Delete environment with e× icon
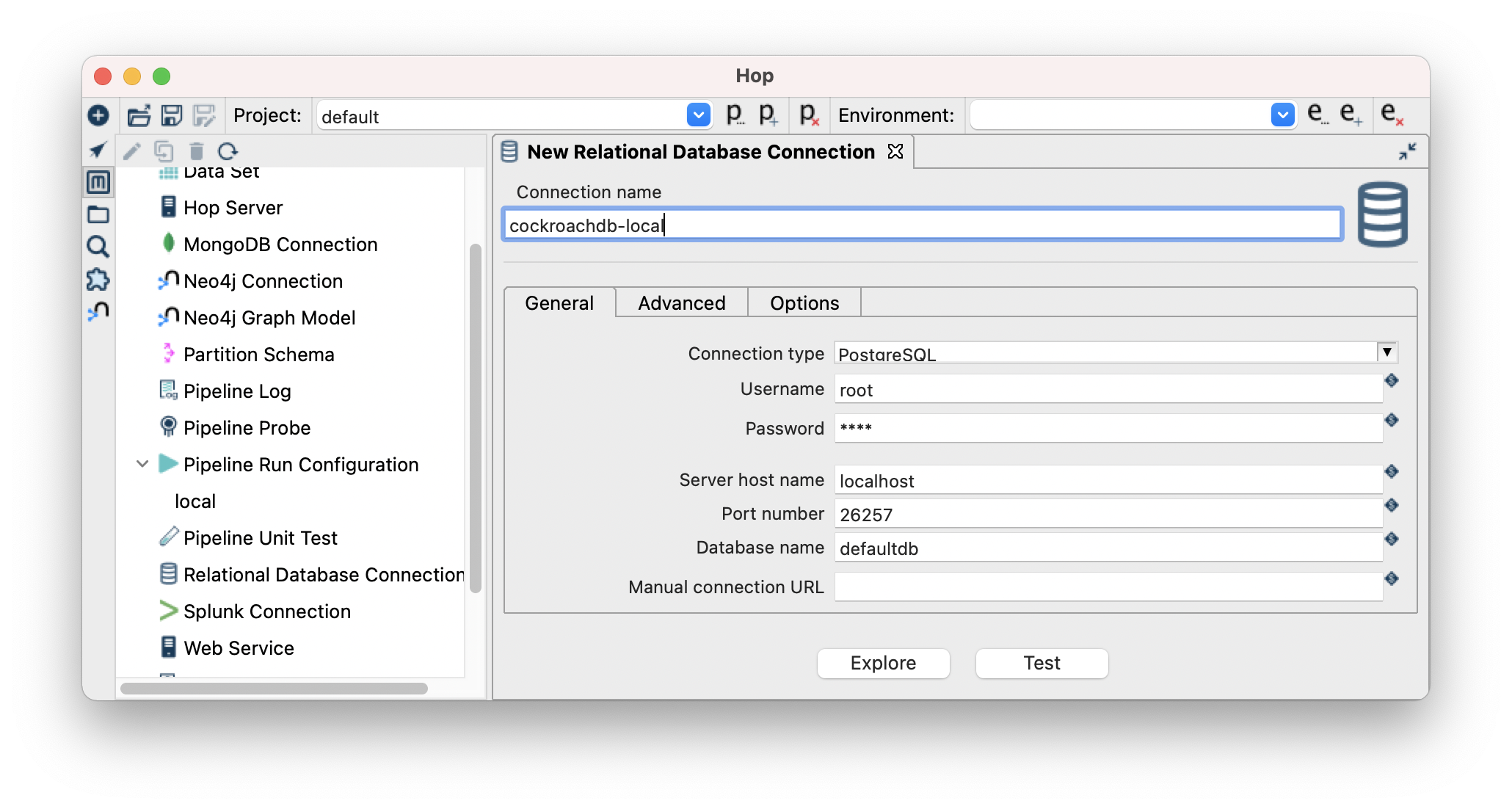The width and height of the screenshot is (1512, 809). tap(1392, 115)
